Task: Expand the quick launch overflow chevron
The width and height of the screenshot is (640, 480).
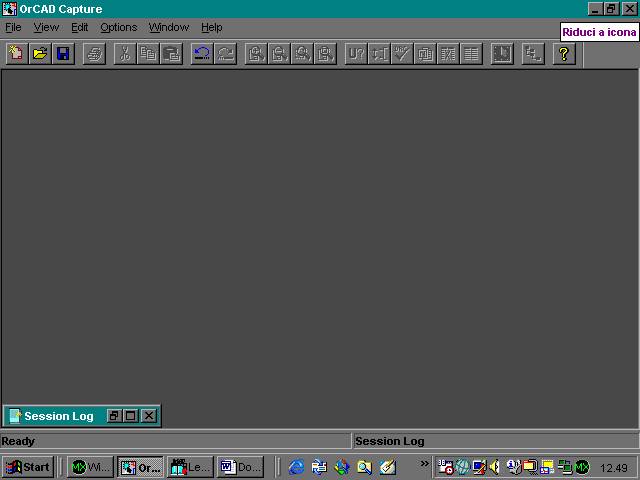Action: (x=424, y=463)
